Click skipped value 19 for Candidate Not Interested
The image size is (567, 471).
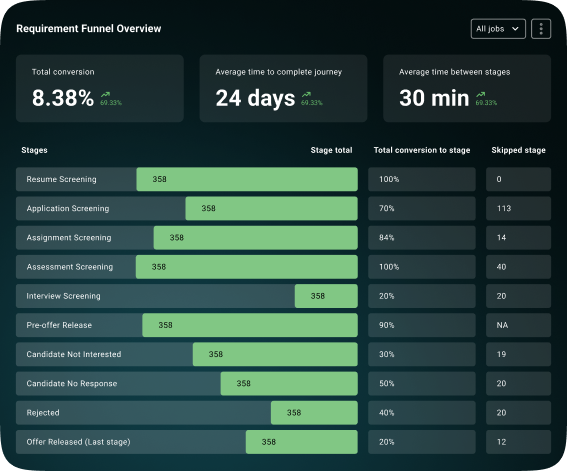point(501,354)
